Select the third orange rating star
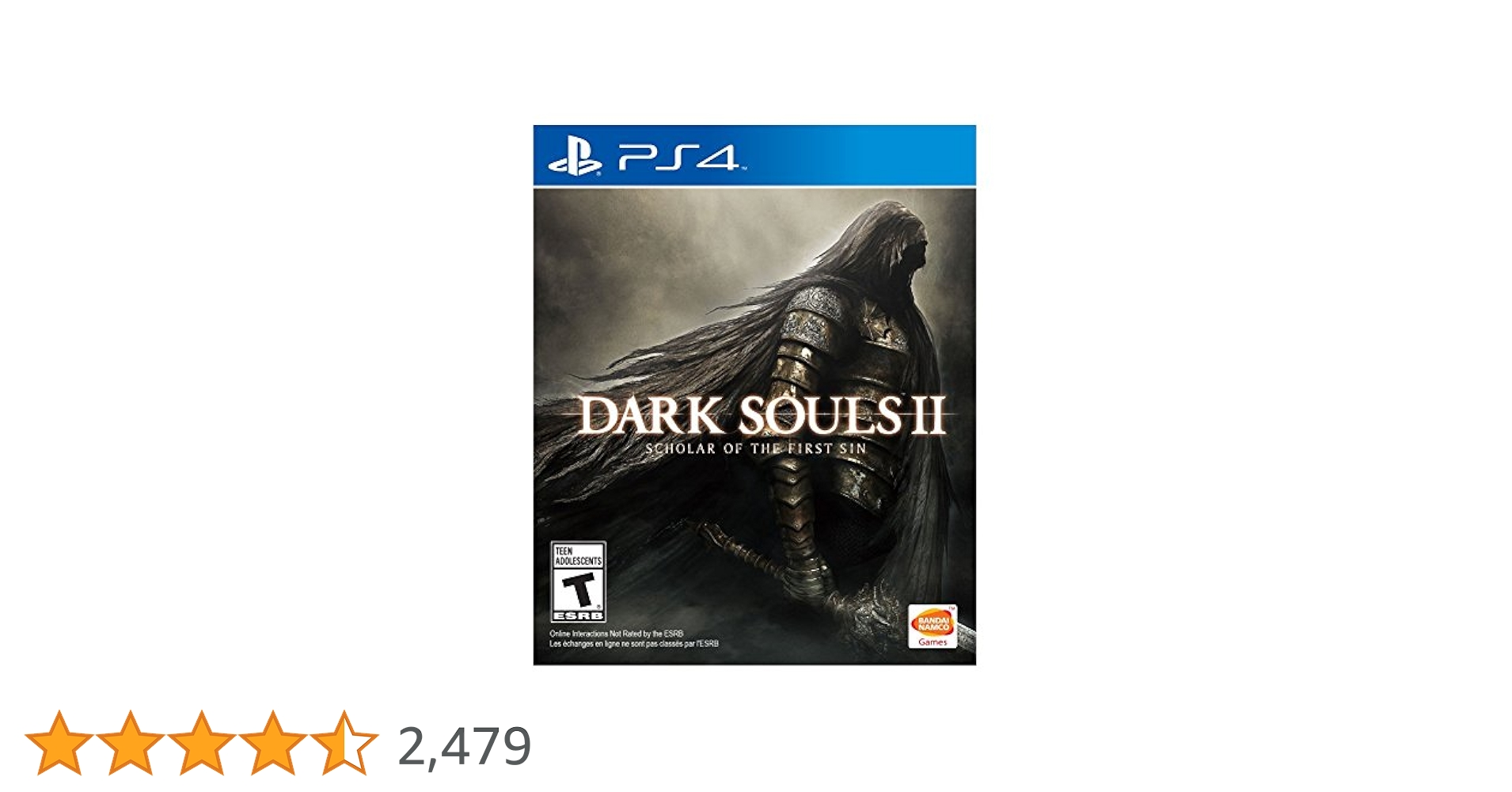 point(201,743)
